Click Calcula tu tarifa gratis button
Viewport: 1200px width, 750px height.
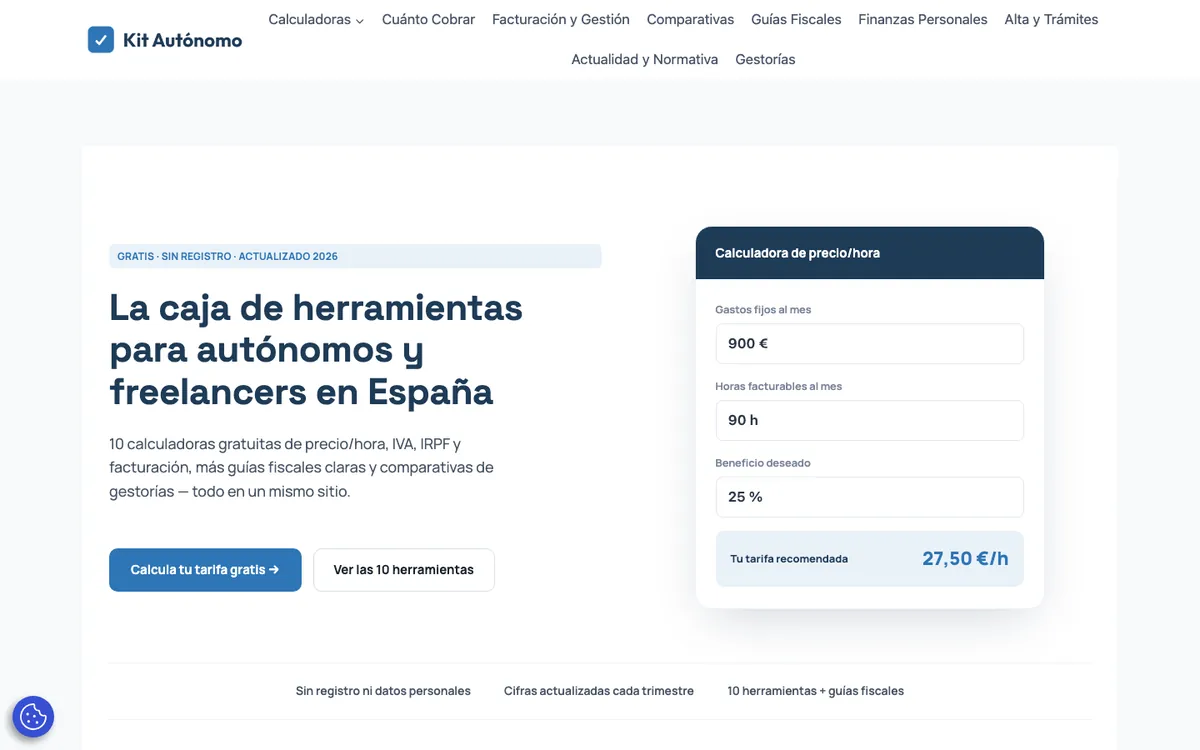tap(205, 570)
